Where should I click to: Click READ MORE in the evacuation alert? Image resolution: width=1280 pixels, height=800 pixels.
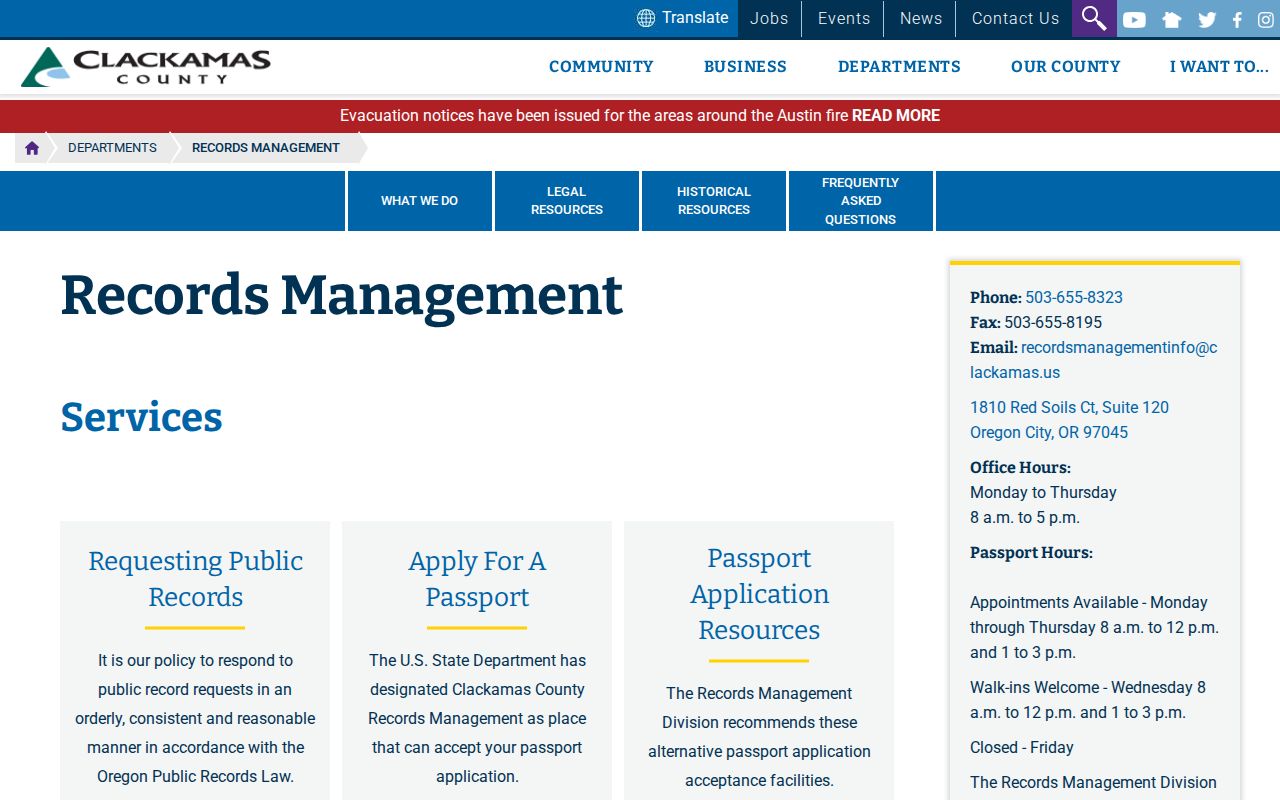[896, 116]
